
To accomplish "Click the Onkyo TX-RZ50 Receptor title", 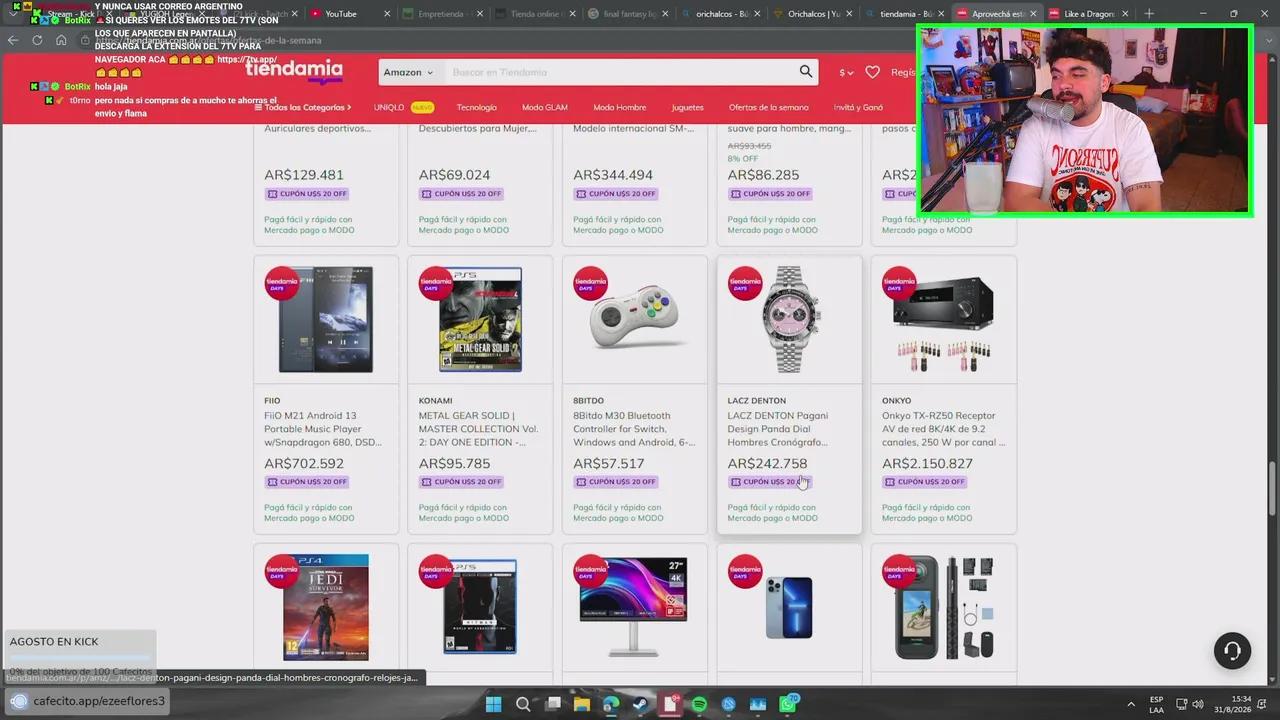I will pos(944,429).
